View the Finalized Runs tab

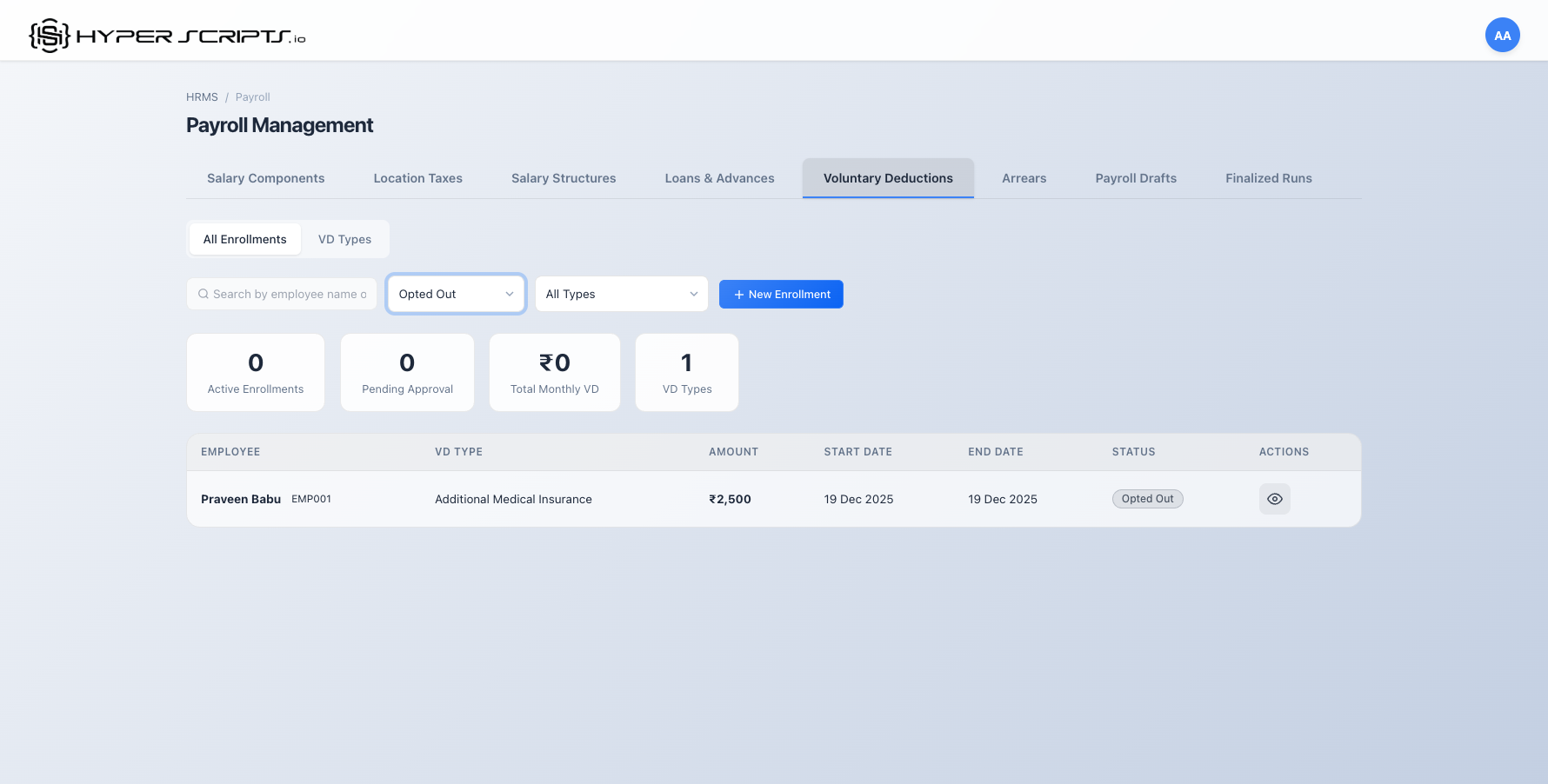1268,178
